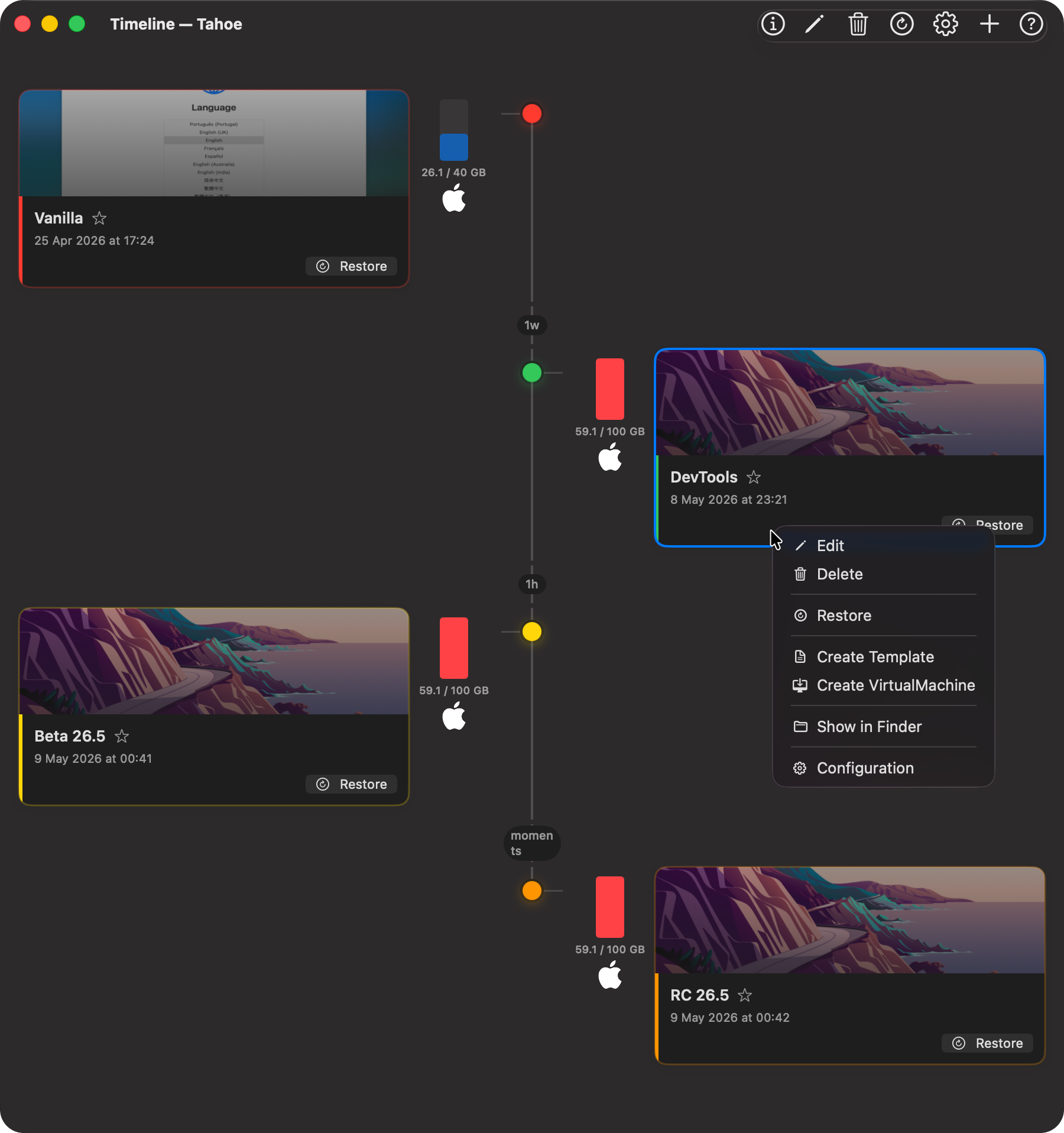Choose Create Template in the context menu
Viewport: 1064px width, 1133px height.
point(883,657)
